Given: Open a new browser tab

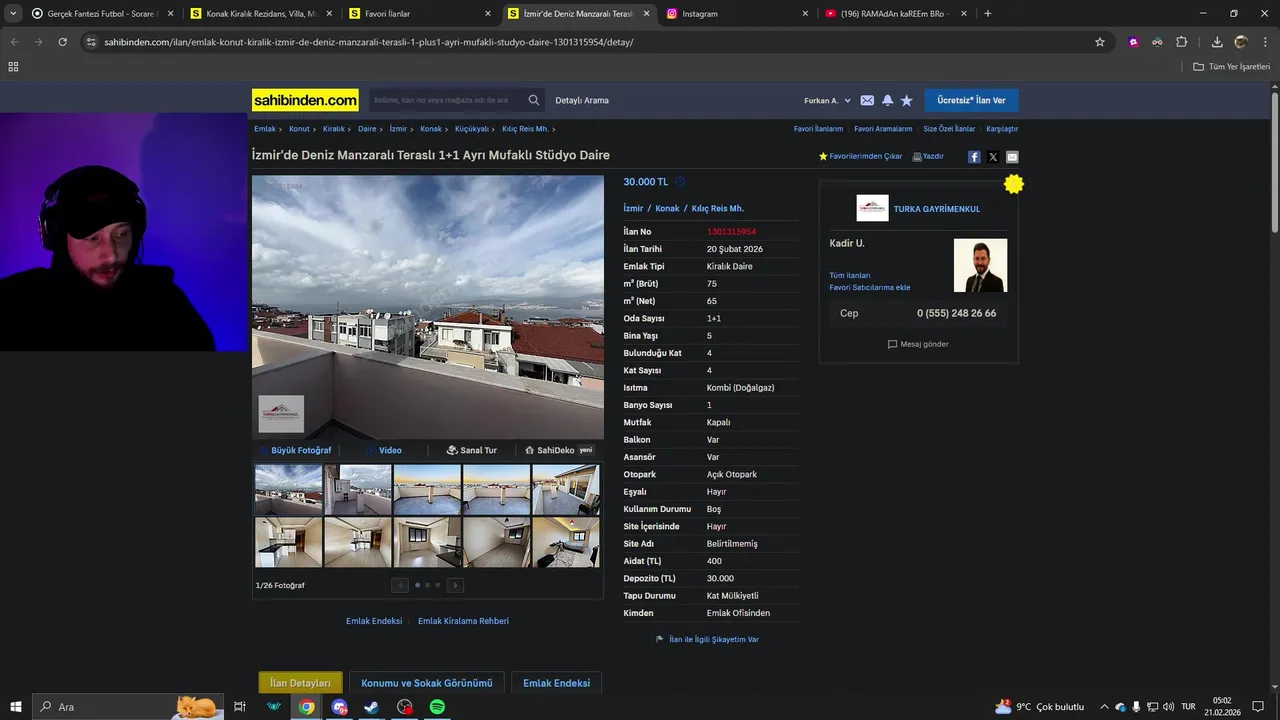Looking at the screenshot, I should pos(988,13).
